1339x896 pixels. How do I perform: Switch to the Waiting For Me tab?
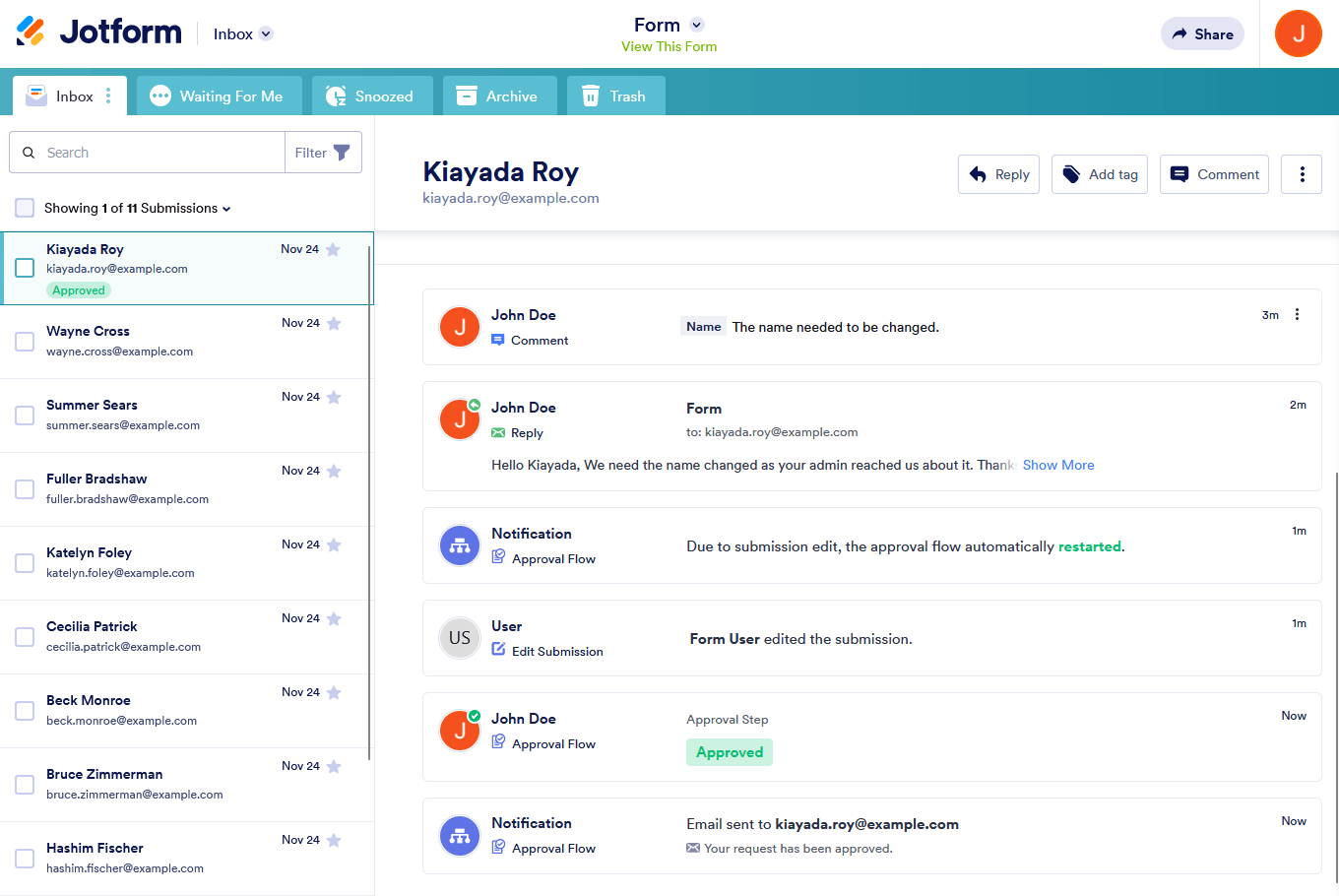217,96
